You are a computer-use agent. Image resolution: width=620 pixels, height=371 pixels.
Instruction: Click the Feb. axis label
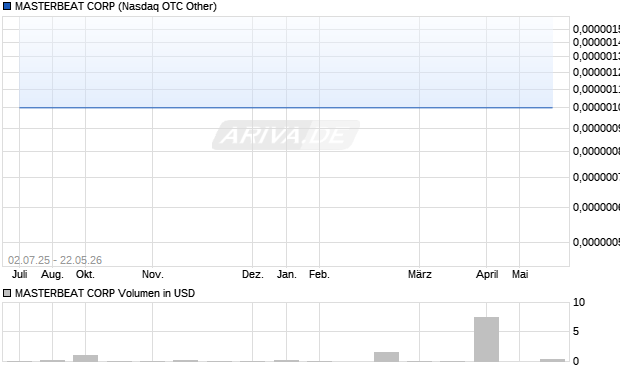pos(319,274)
